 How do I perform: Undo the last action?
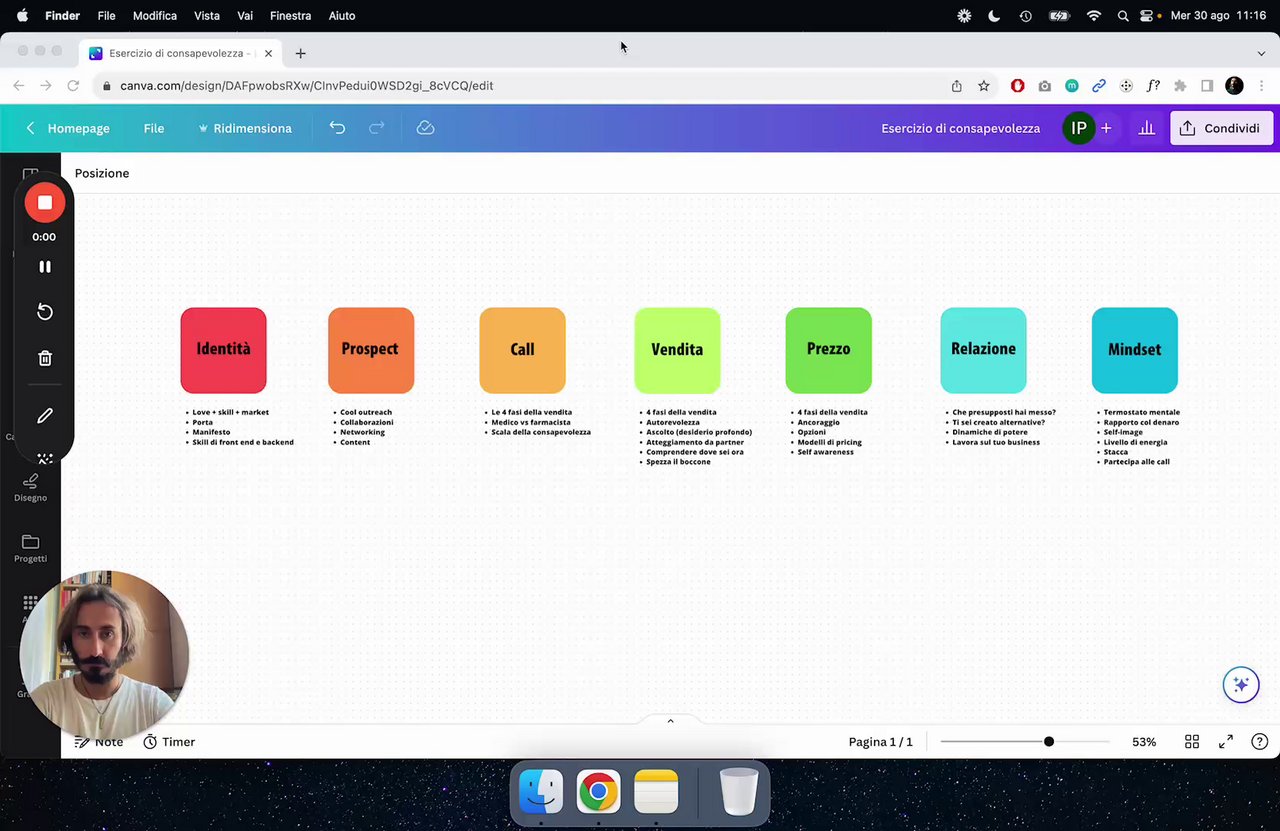[x=337, y=128]
